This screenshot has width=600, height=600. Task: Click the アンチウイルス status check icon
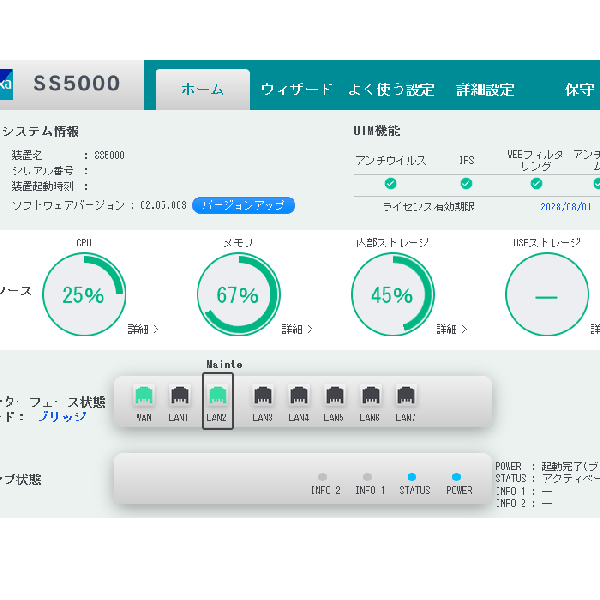pyautogui.click(x=390, y=184)
